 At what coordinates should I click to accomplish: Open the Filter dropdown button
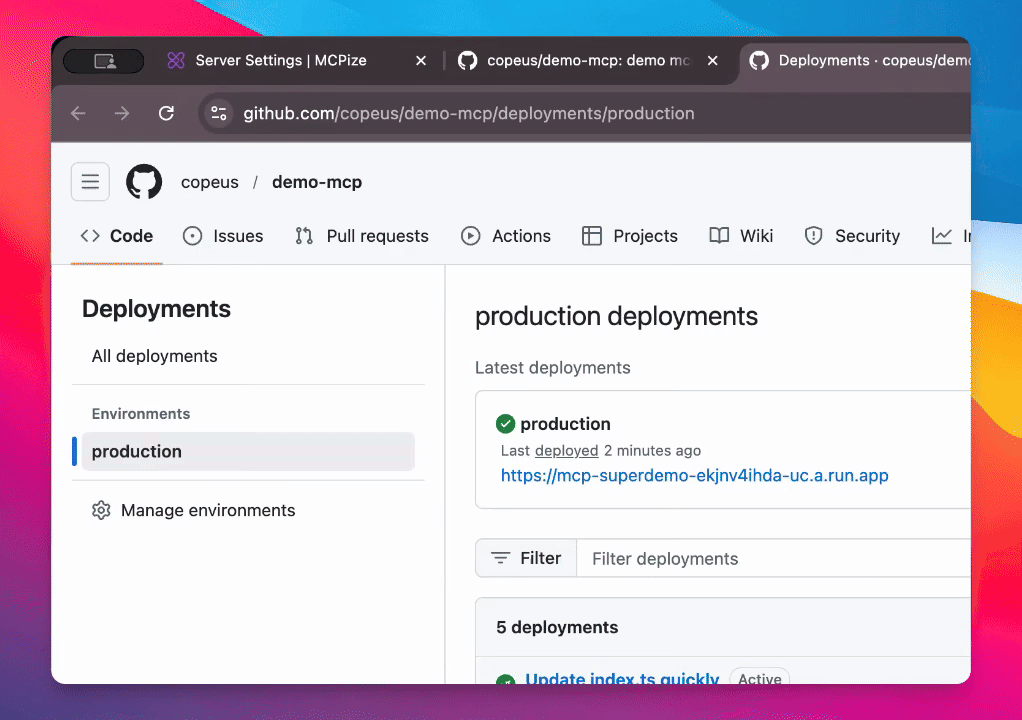[x=526, y=559]
